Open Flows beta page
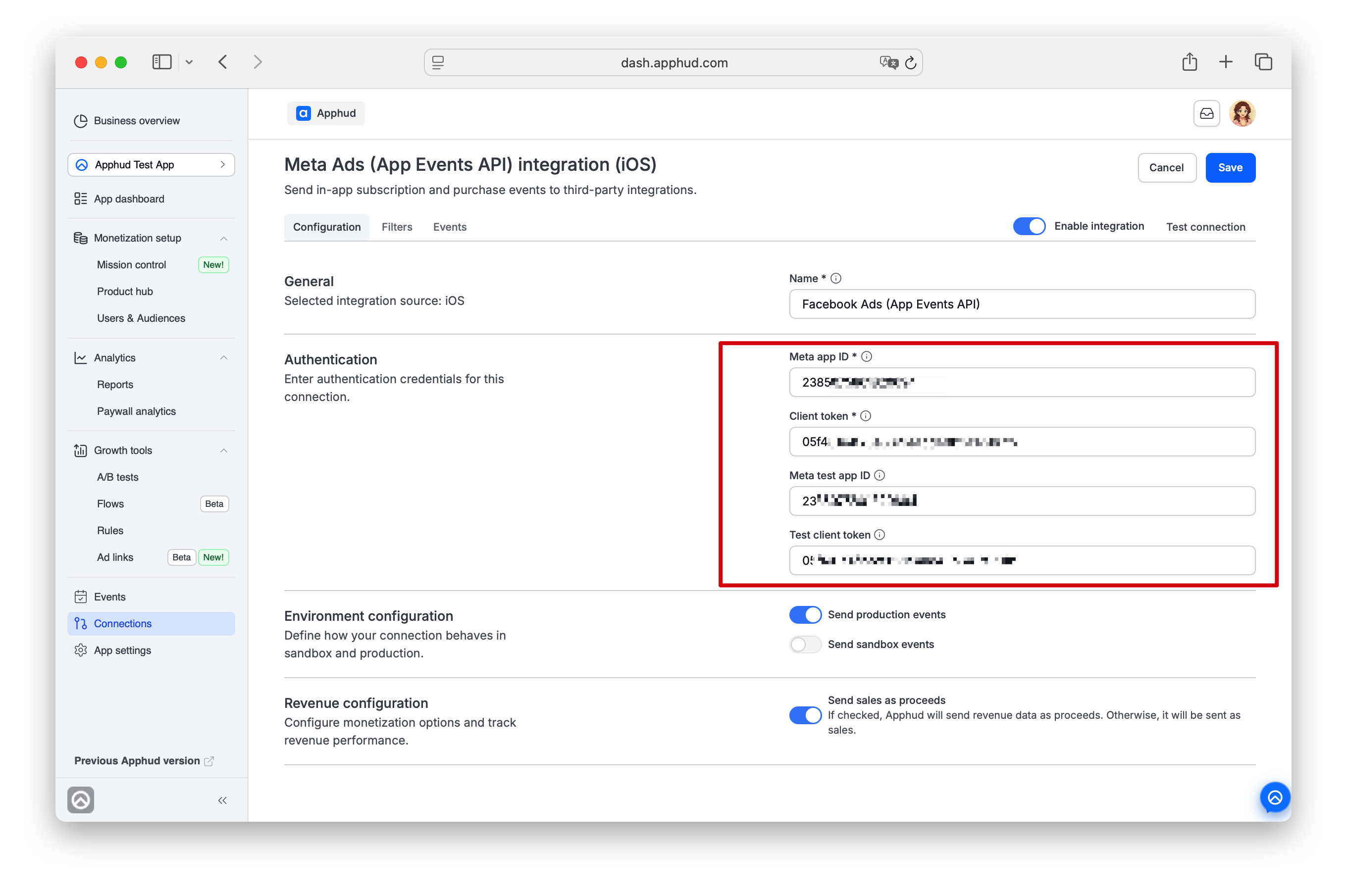This screenshot has height=896, width=1347. 110,504
